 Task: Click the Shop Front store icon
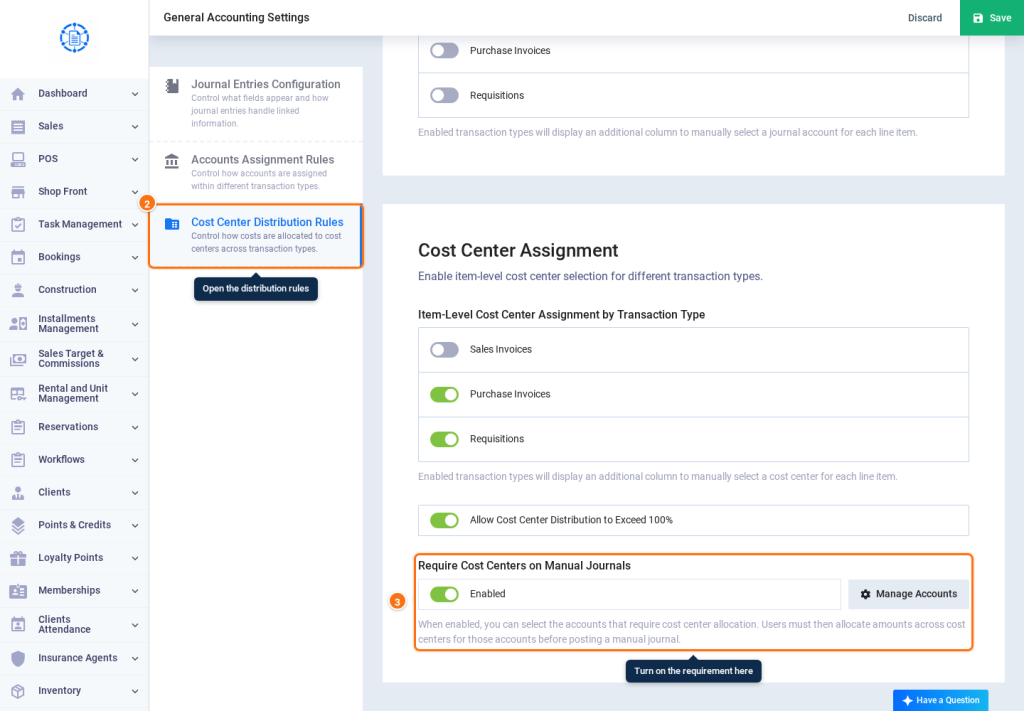[x=18, y=192]
